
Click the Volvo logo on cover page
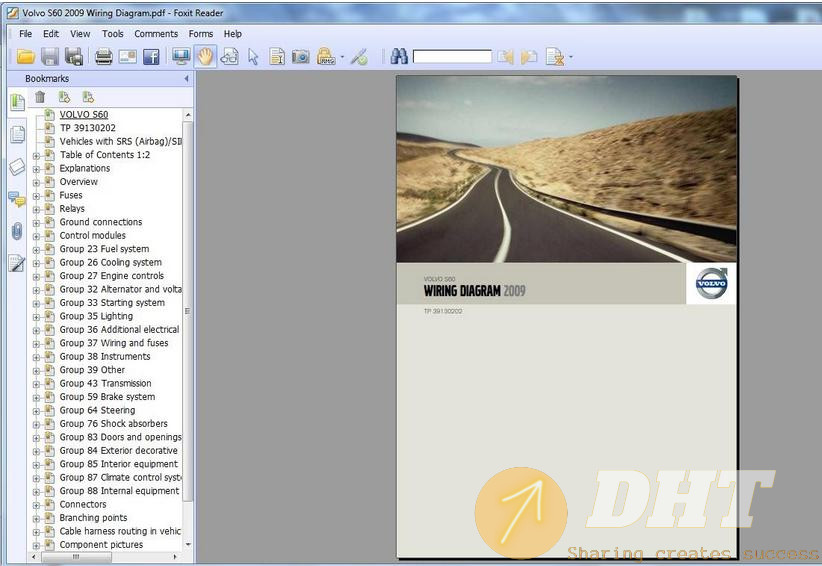click(711, 284)
